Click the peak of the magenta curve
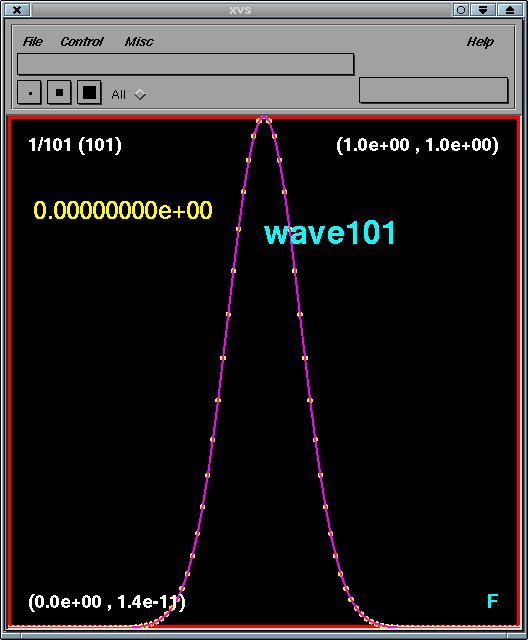 (x=264, y=119)
